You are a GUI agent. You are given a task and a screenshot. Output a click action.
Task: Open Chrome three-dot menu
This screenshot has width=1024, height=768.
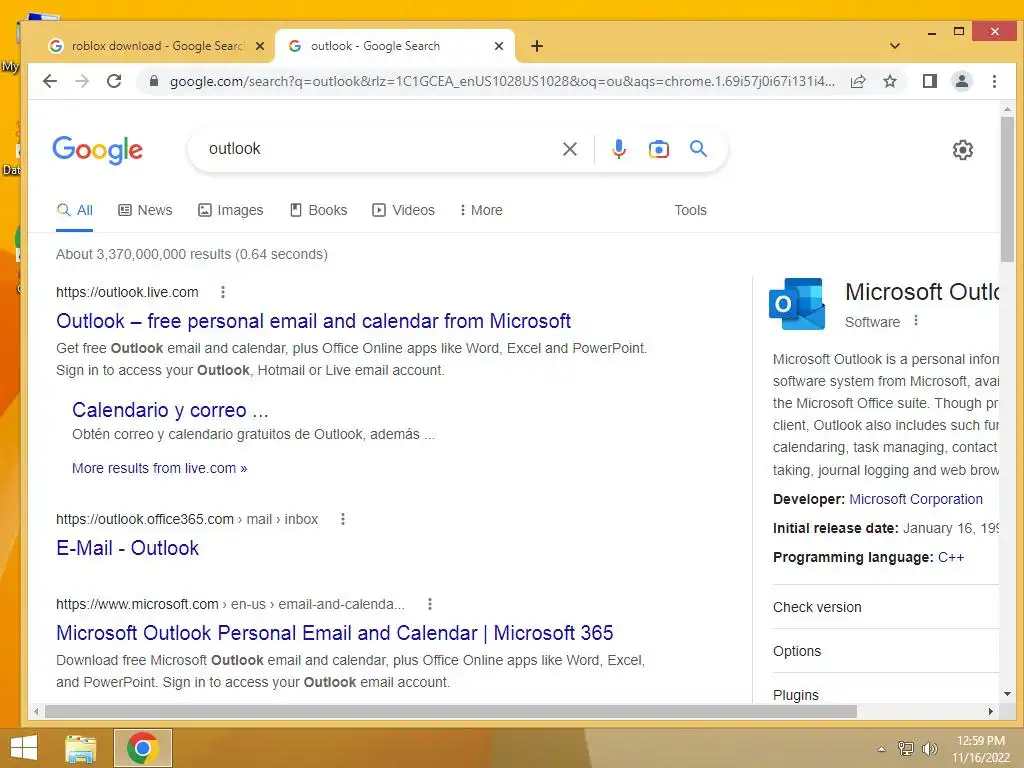pos(994,81)
